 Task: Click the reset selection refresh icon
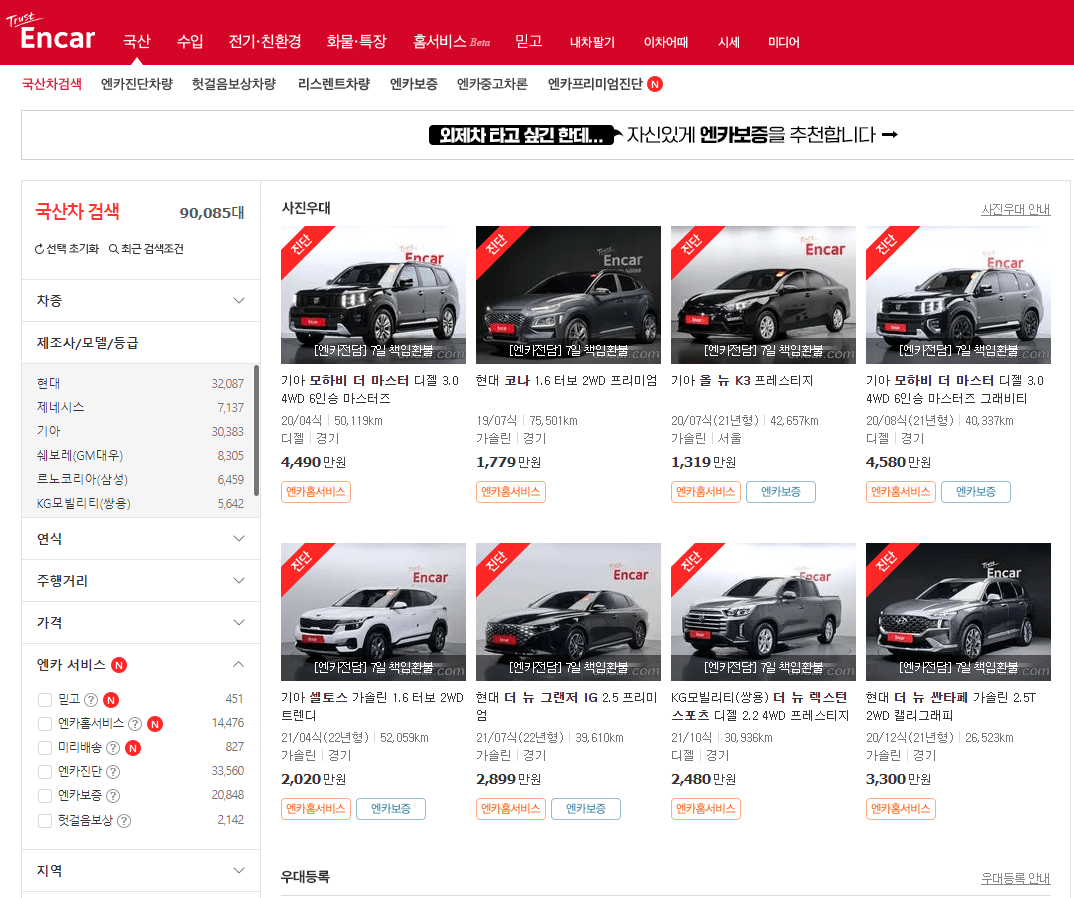[x=39, y=249]
